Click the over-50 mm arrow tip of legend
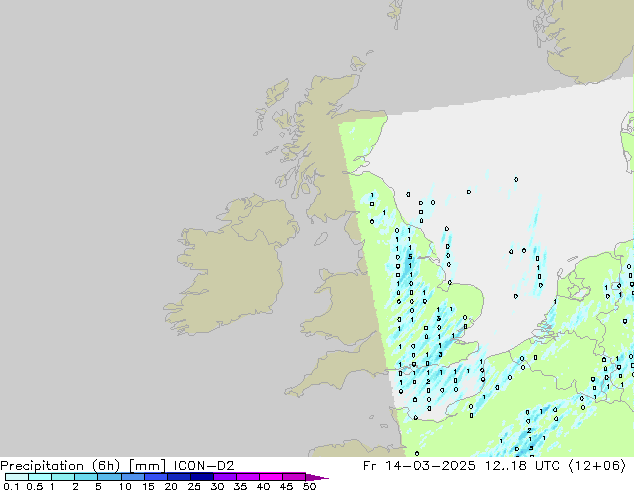This screenshot has height=490, width=634. (317, 477)
